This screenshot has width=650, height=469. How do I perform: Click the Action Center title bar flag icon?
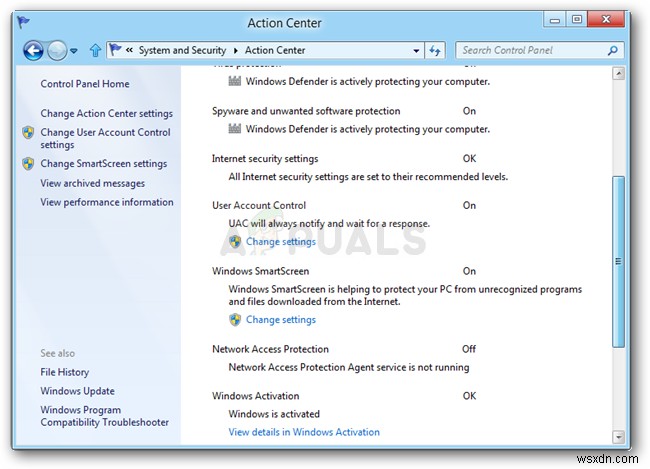point(23,22)
